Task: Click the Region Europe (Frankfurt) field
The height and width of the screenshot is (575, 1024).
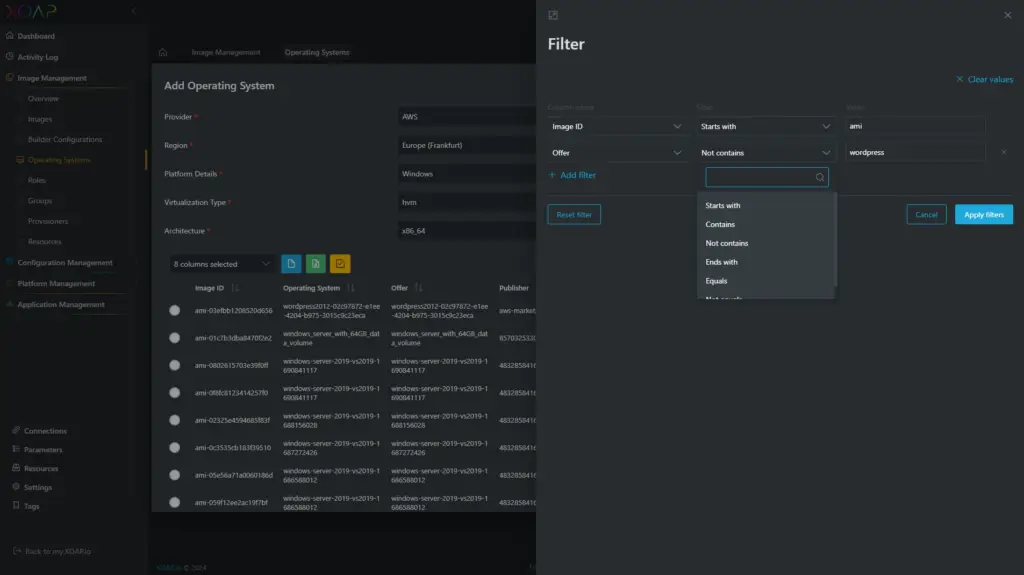Action: [x=467, y=146]
